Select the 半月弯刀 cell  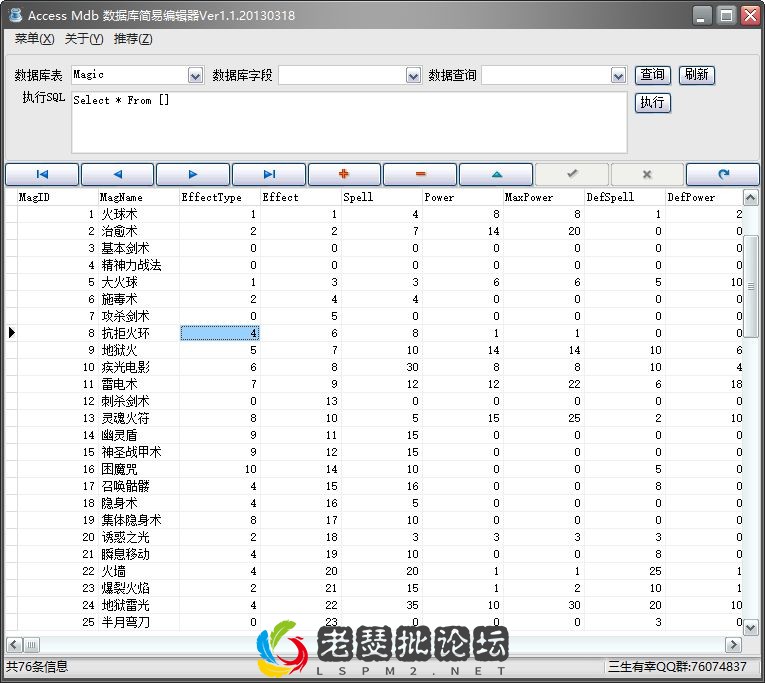[x=139, y=622]
